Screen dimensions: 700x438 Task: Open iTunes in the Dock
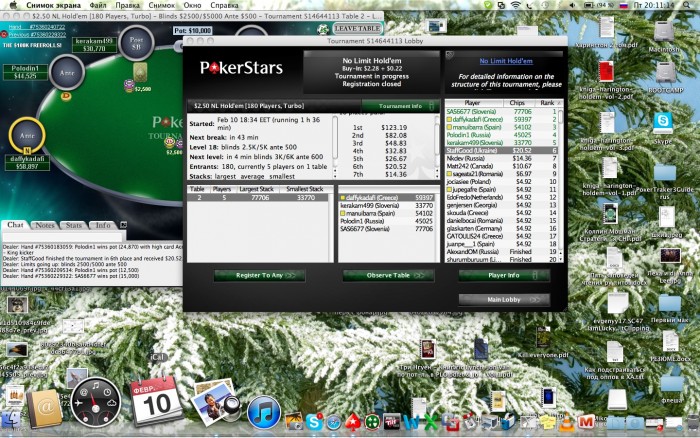click(263, 412)
